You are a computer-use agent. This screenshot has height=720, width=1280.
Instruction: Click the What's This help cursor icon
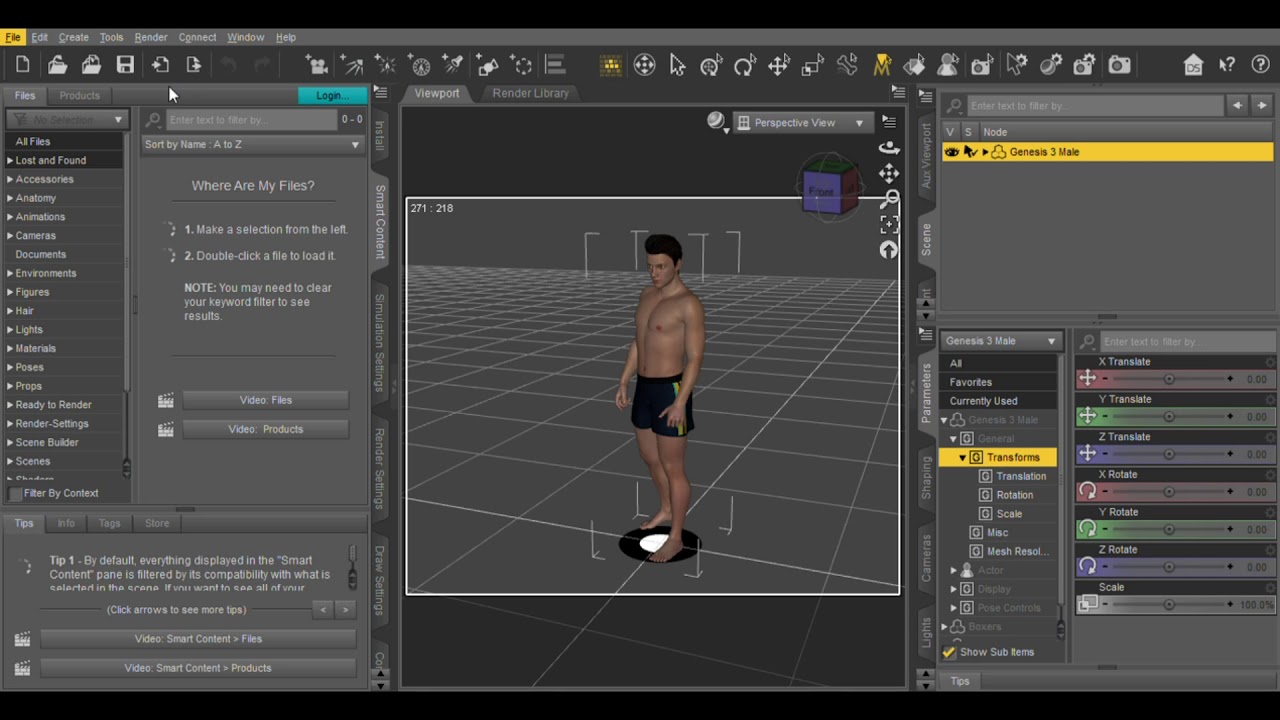pos(1227,65)
